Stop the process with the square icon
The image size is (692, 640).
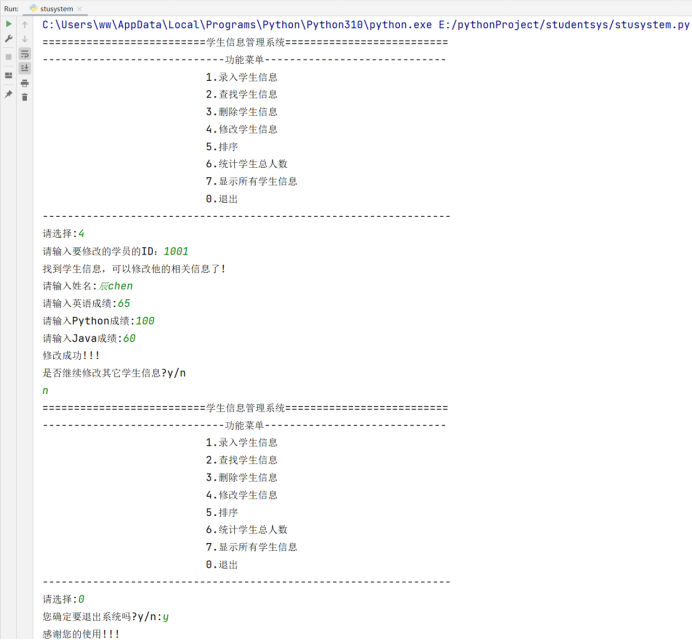pyautogui.click(x=8, y=57)
